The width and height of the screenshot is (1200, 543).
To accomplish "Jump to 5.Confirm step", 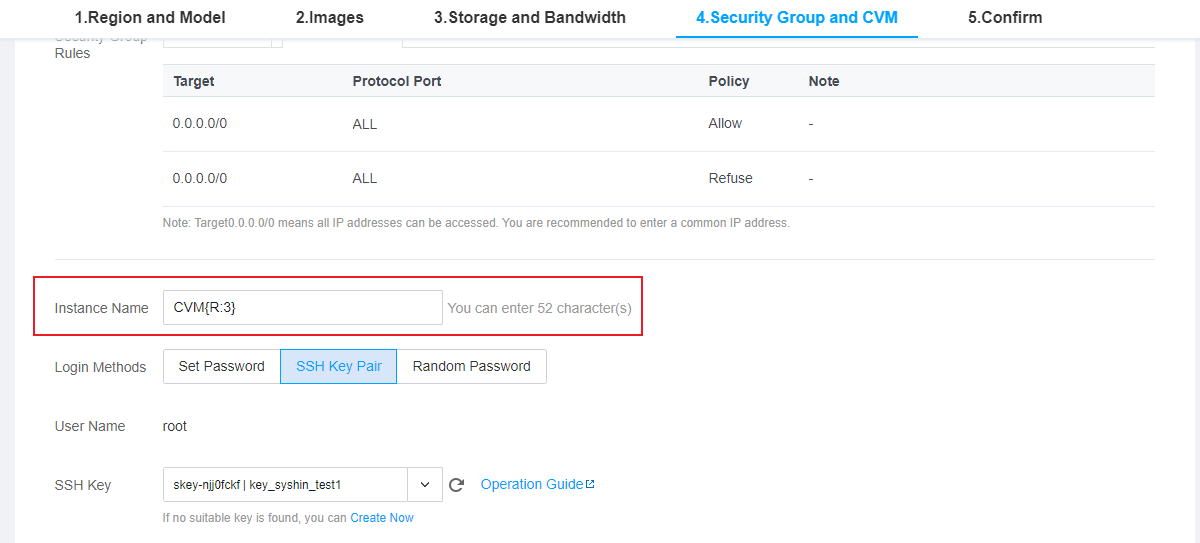I will coord(1005,17).
